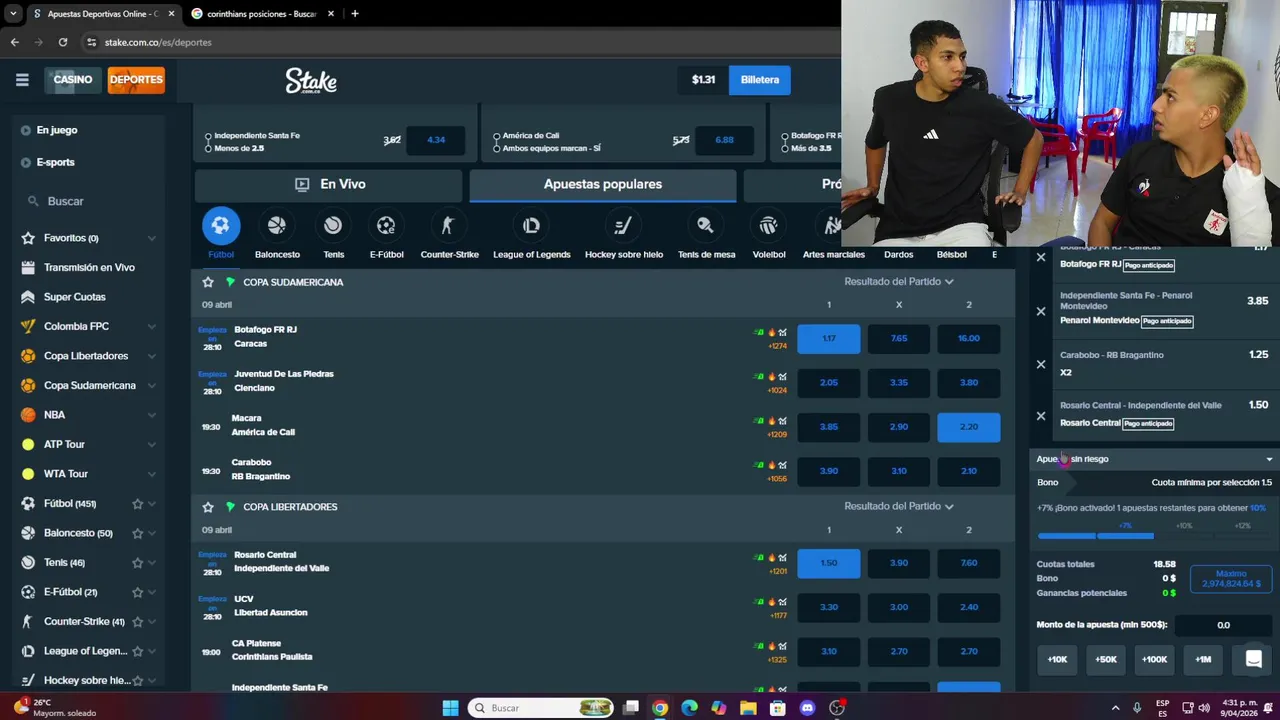Viewport: 1280px width, 720px height.
Task: Expand the NBA sidebar section
Action: pos(151,415)
